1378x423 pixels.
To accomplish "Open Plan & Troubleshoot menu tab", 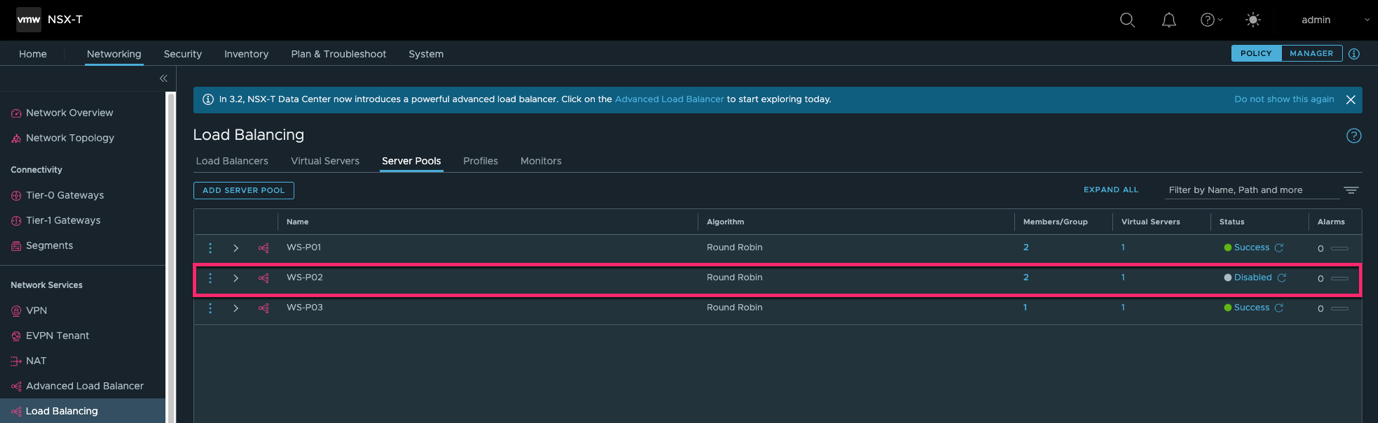I will pyautogui.click(x=338, y=54).
